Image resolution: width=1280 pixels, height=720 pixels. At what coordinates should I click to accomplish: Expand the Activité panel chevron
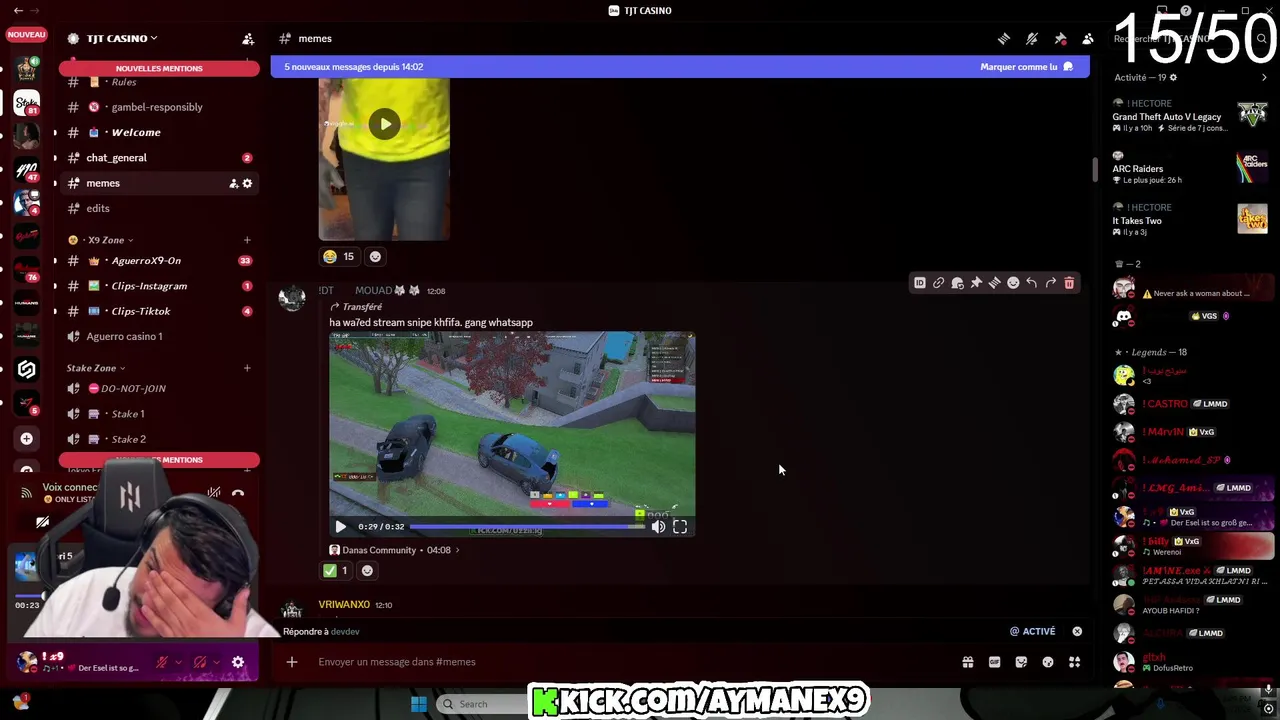[x=1264, y=78]
